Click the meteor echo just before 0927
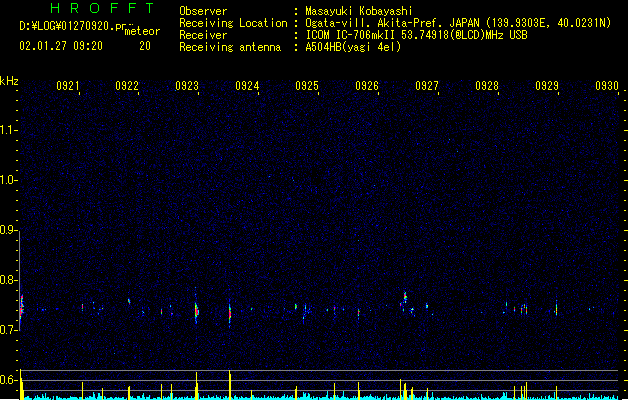Viewport: 629px width, 400px height. pos(405,298)
